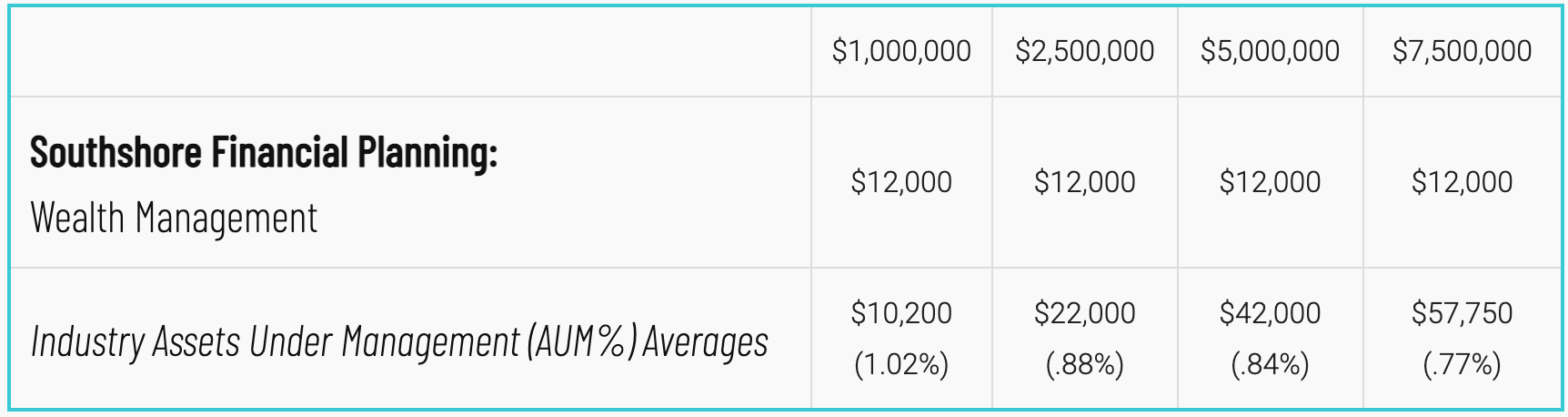Click the (1.02%) percentage text
The width and height of the screenshot is (1568, 417).
coord(901,365)
